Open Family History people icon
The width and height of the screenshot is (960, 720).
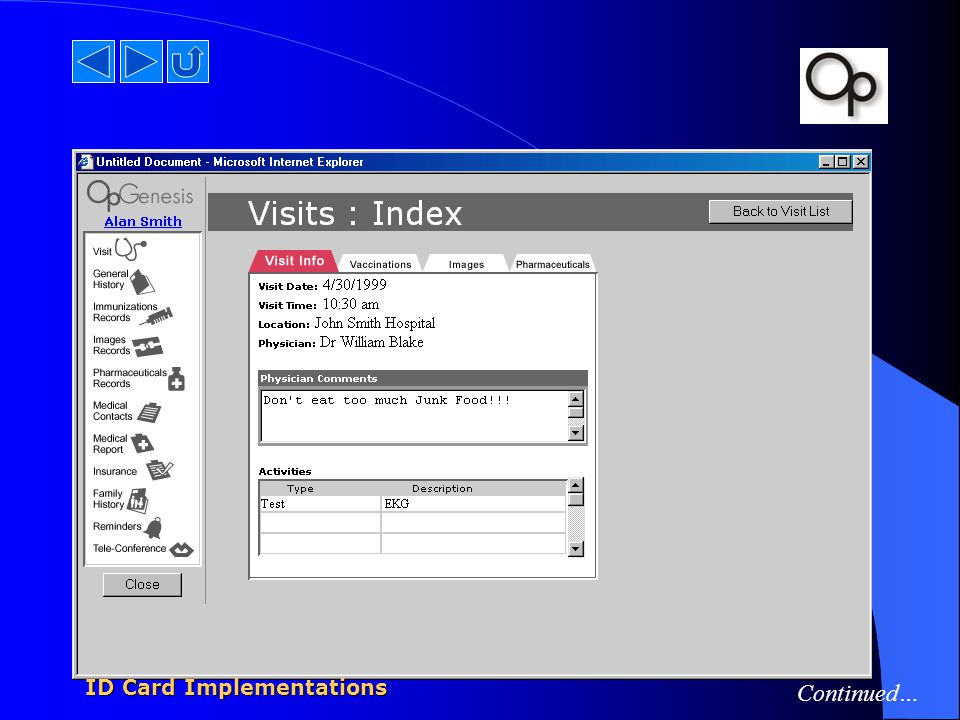coord(137,500)
